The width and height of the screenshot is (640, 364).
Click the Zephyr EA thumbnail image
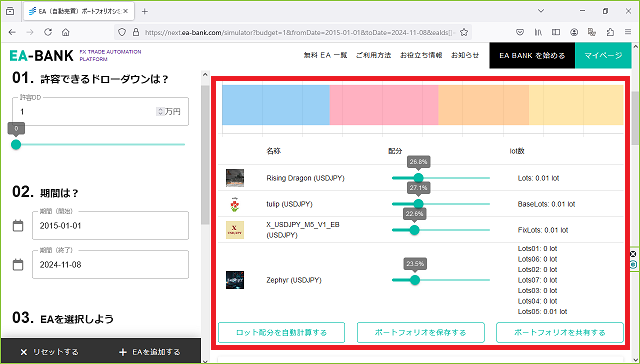click(235, 280)
